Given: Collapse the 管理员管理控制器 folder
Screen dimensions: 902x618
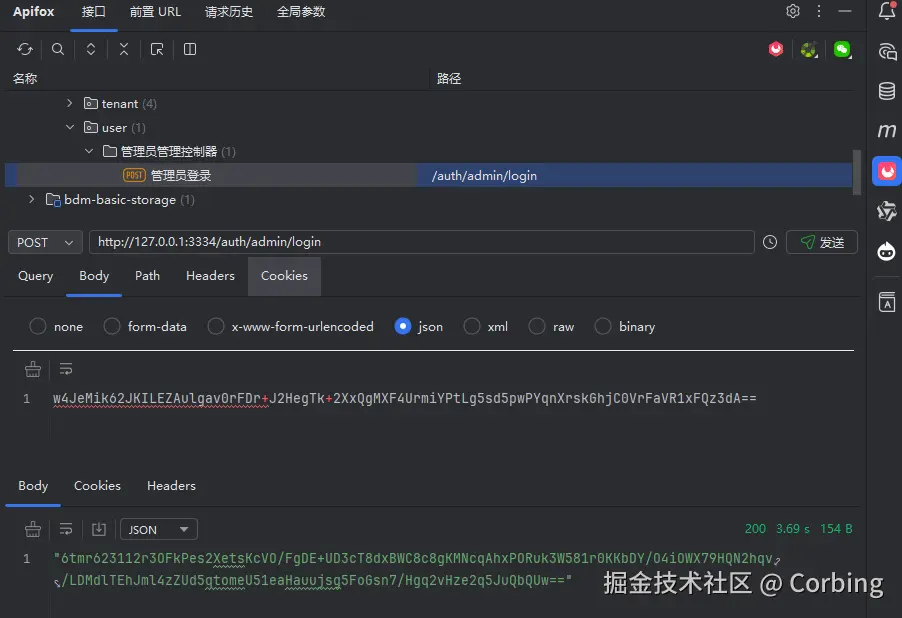Looking at the screenshot, I should pyautogui.click(x=89, y=151).
